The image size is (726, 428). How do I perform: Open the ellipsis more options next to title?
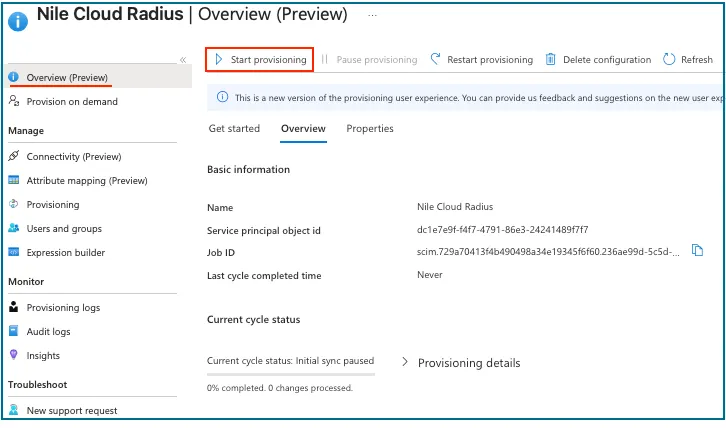pos(372,15)
